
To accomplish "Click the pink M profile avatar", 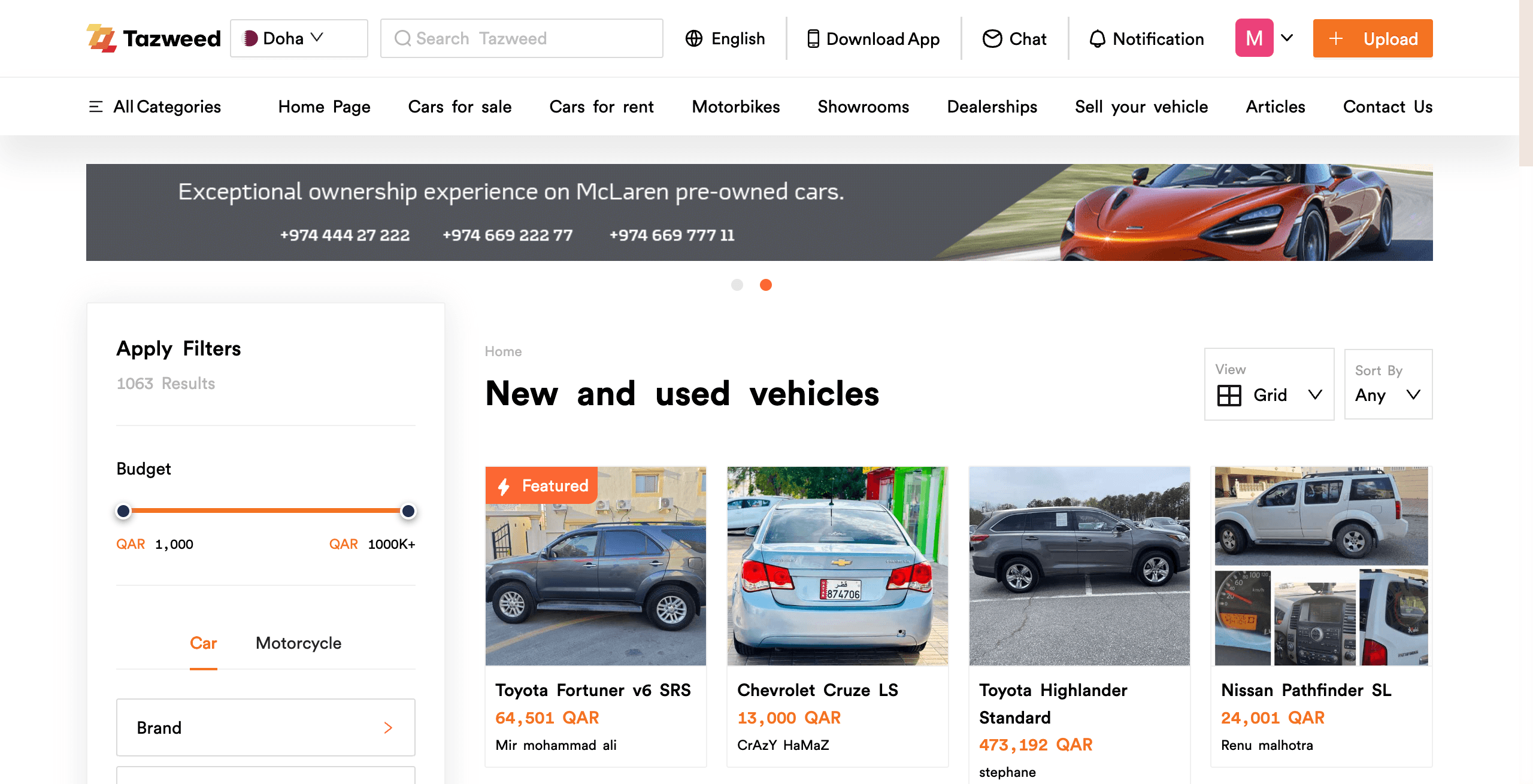I will [1254, 38].
